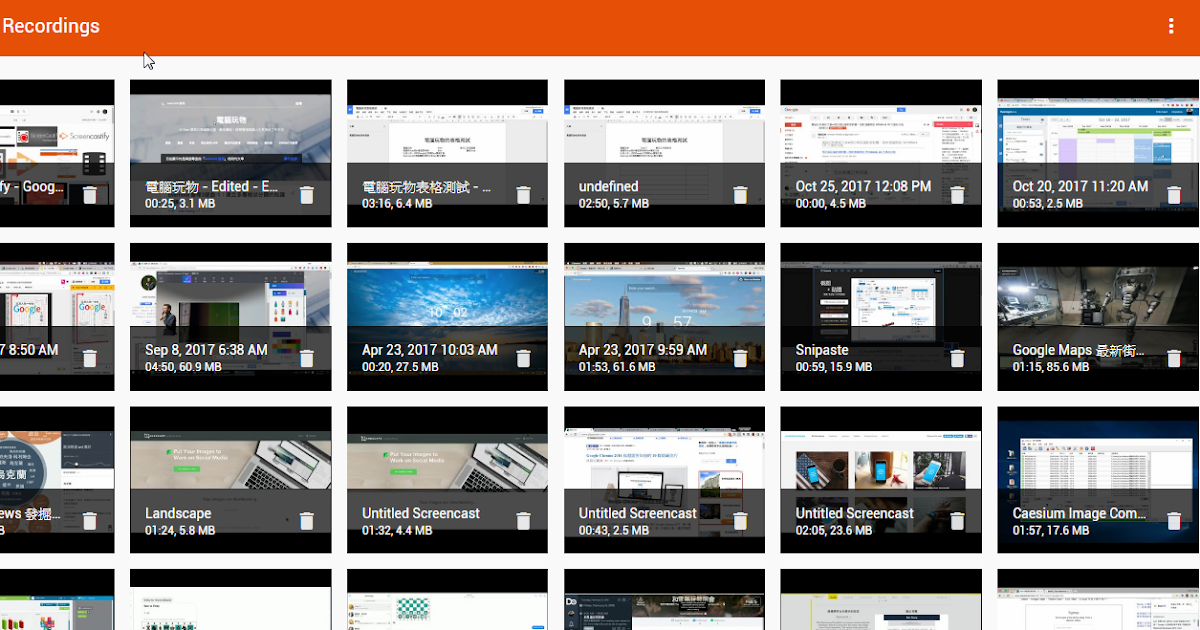
Task: Select the 'Oct 25, 2017 12:08 PM' title
Action: [863, 187]
